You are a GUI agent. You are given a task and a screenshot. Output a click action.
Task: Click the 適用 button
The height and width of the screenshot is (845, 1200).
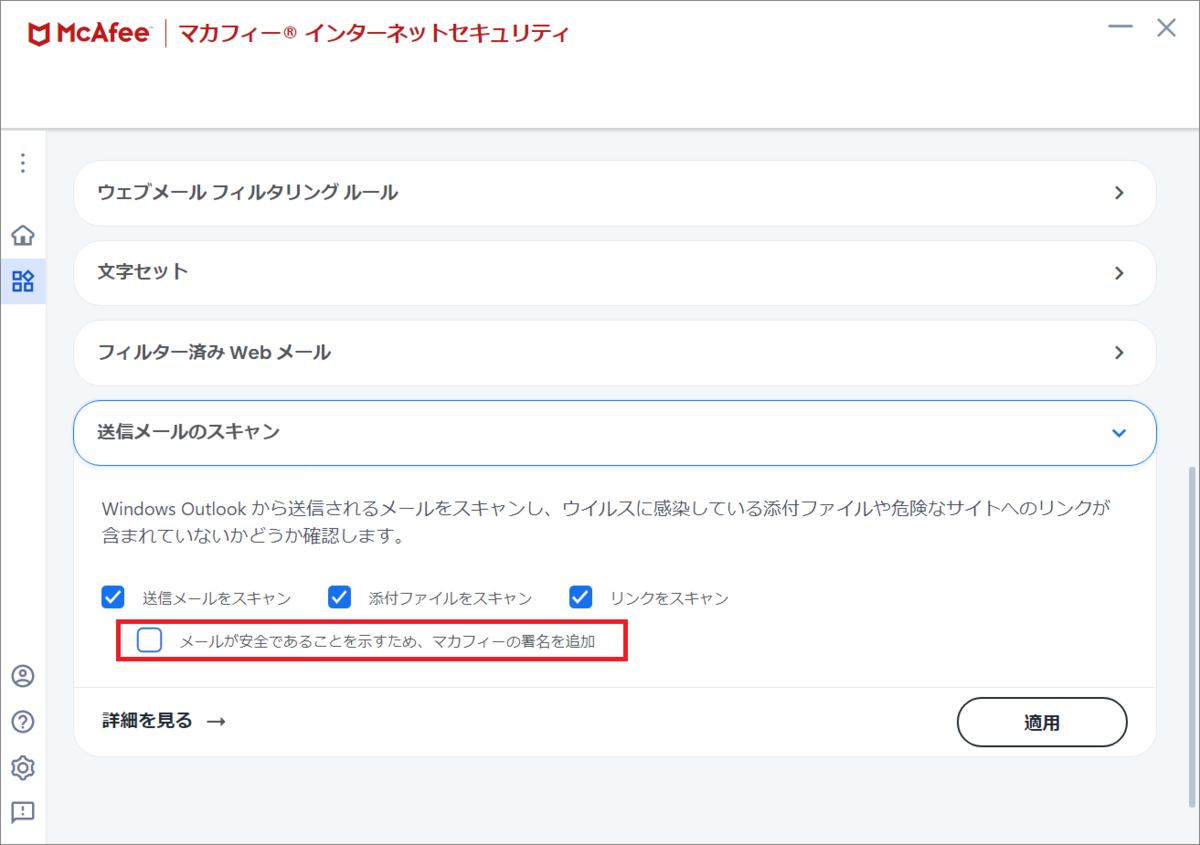tap(1042, 722)
